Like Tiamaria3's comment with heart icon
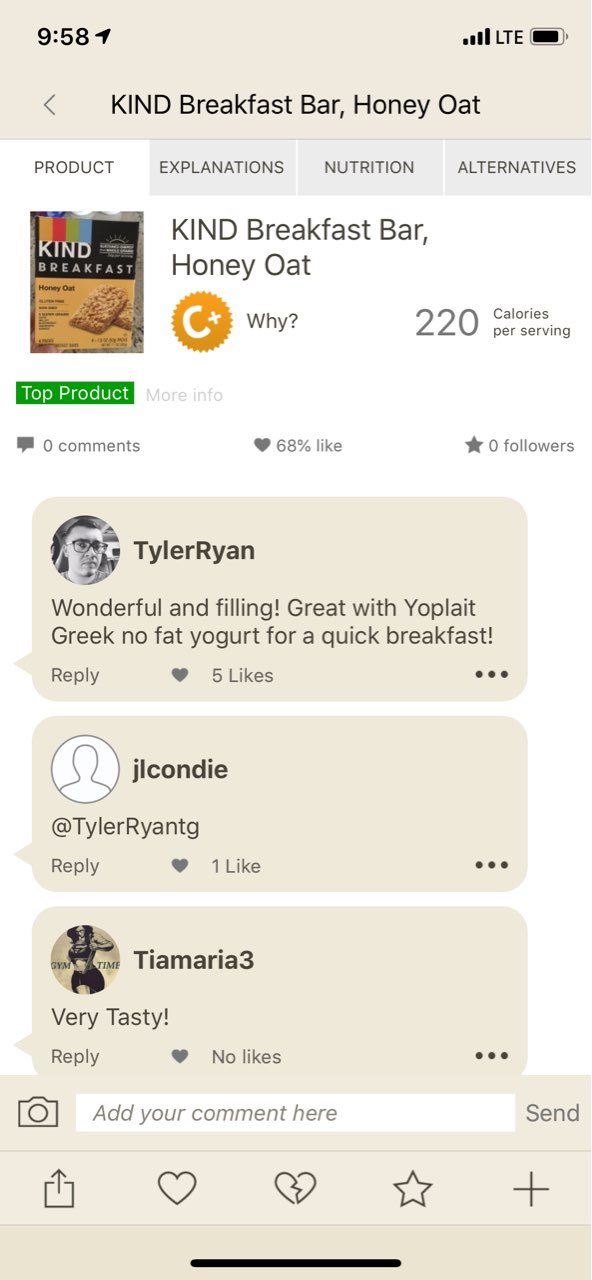 (x=180, y=1056)
